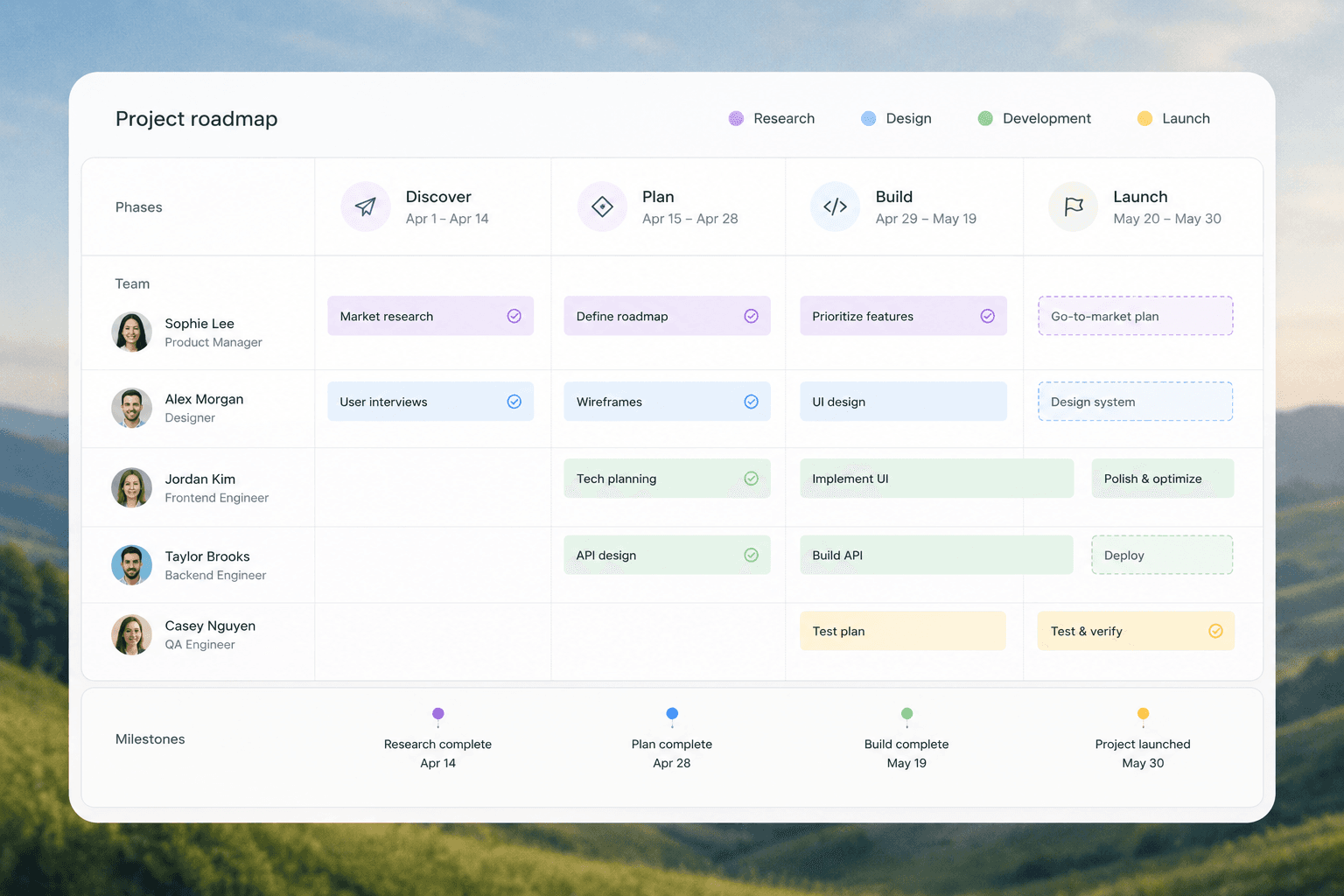Image resolution: width=1344 pixels, height=896 pixels.
Task: Toggle the Prioritize features completion check
Action: 987,316
